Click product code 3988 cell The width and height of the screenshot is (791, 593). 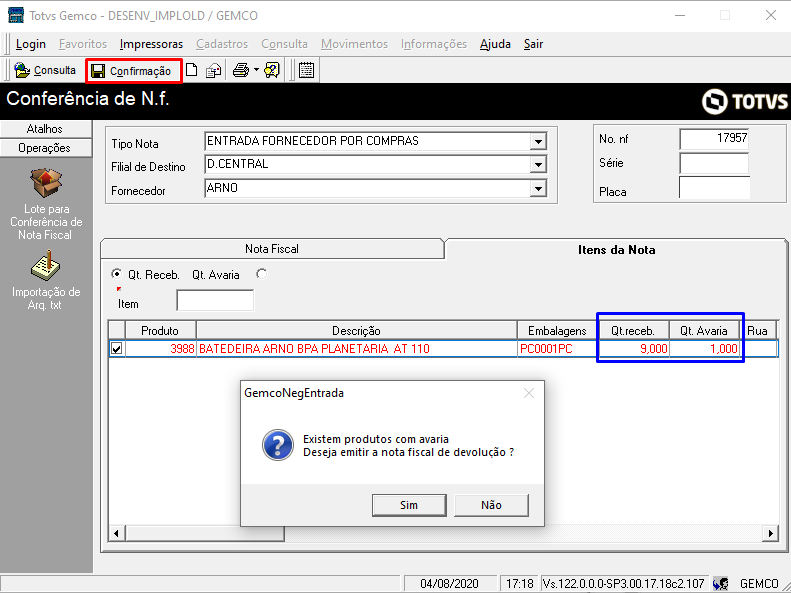coord(160,348)
